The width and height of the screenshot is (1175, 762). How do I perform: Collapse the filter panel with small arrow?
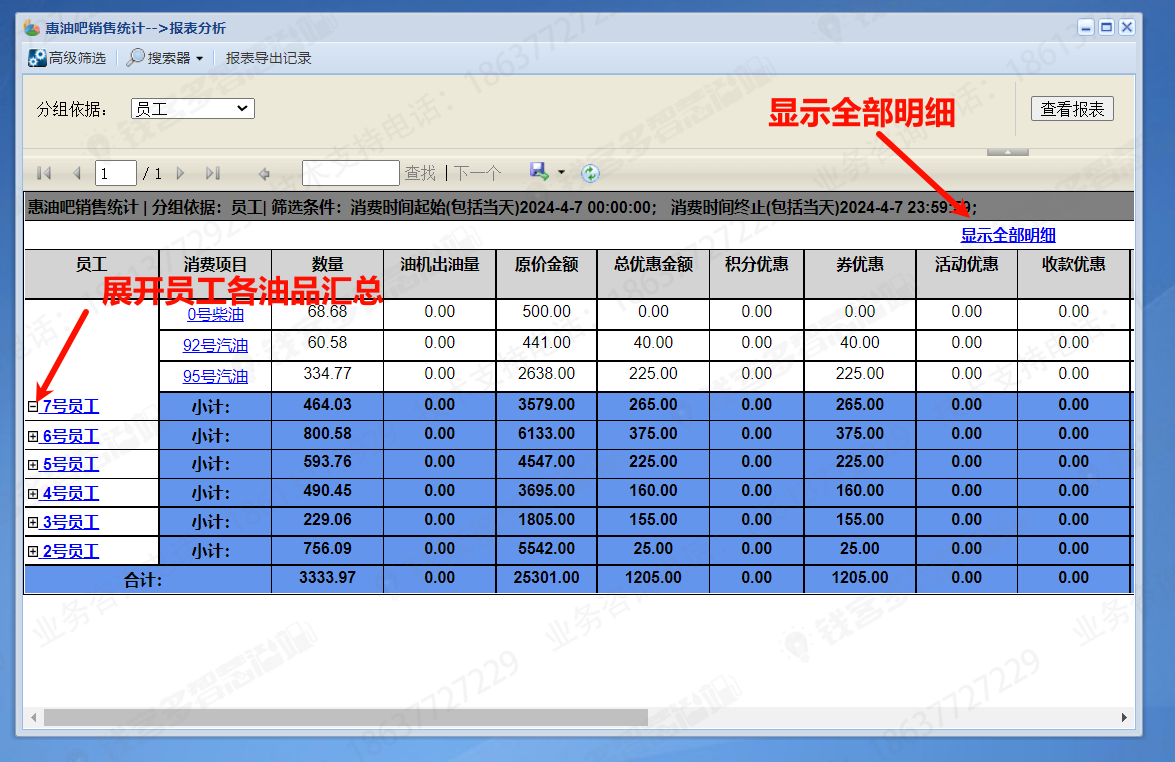tap(1007, 152)
